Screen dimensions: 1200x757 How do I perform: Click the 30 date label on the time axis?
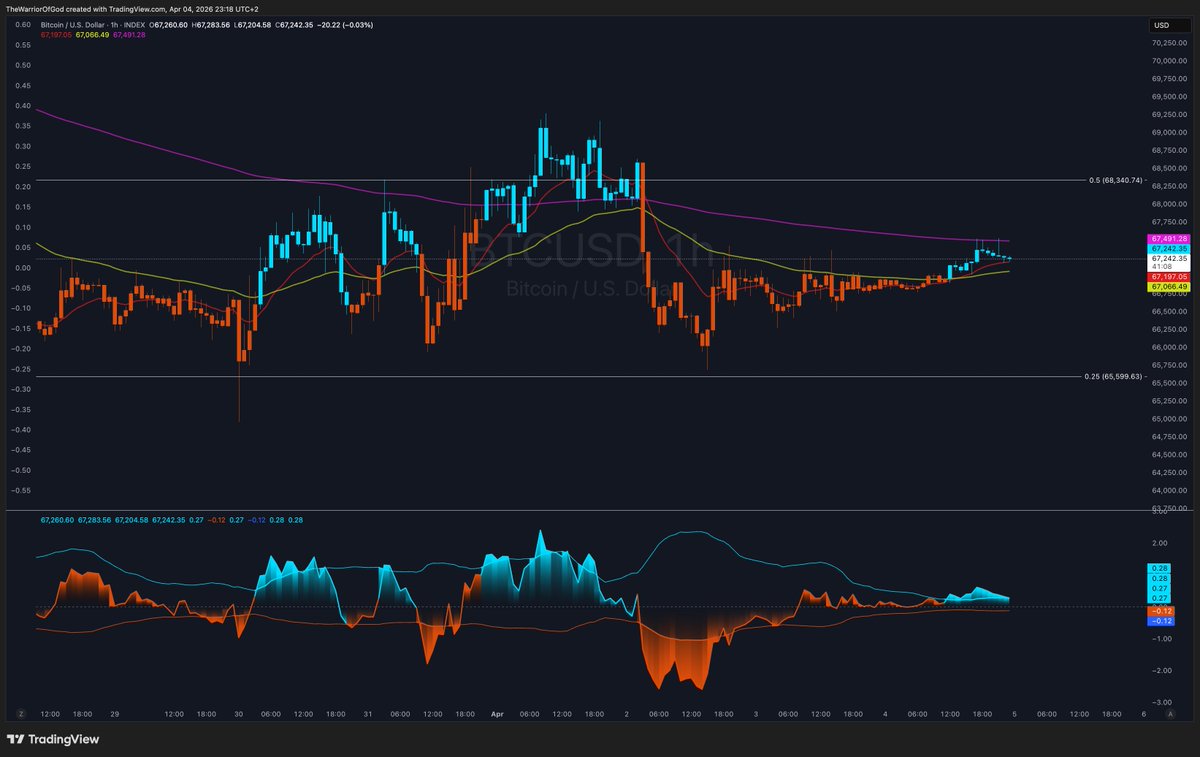click(x=241, y=714)
